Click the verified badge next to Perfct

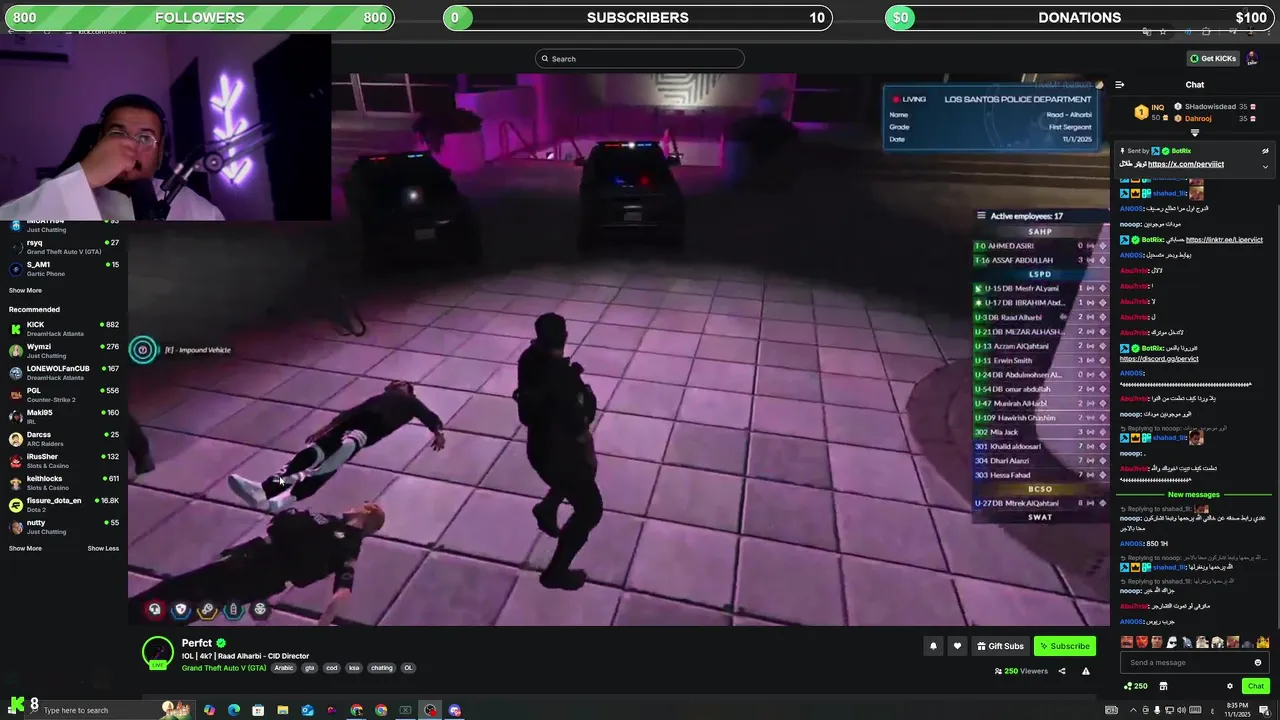coord(221,643)
